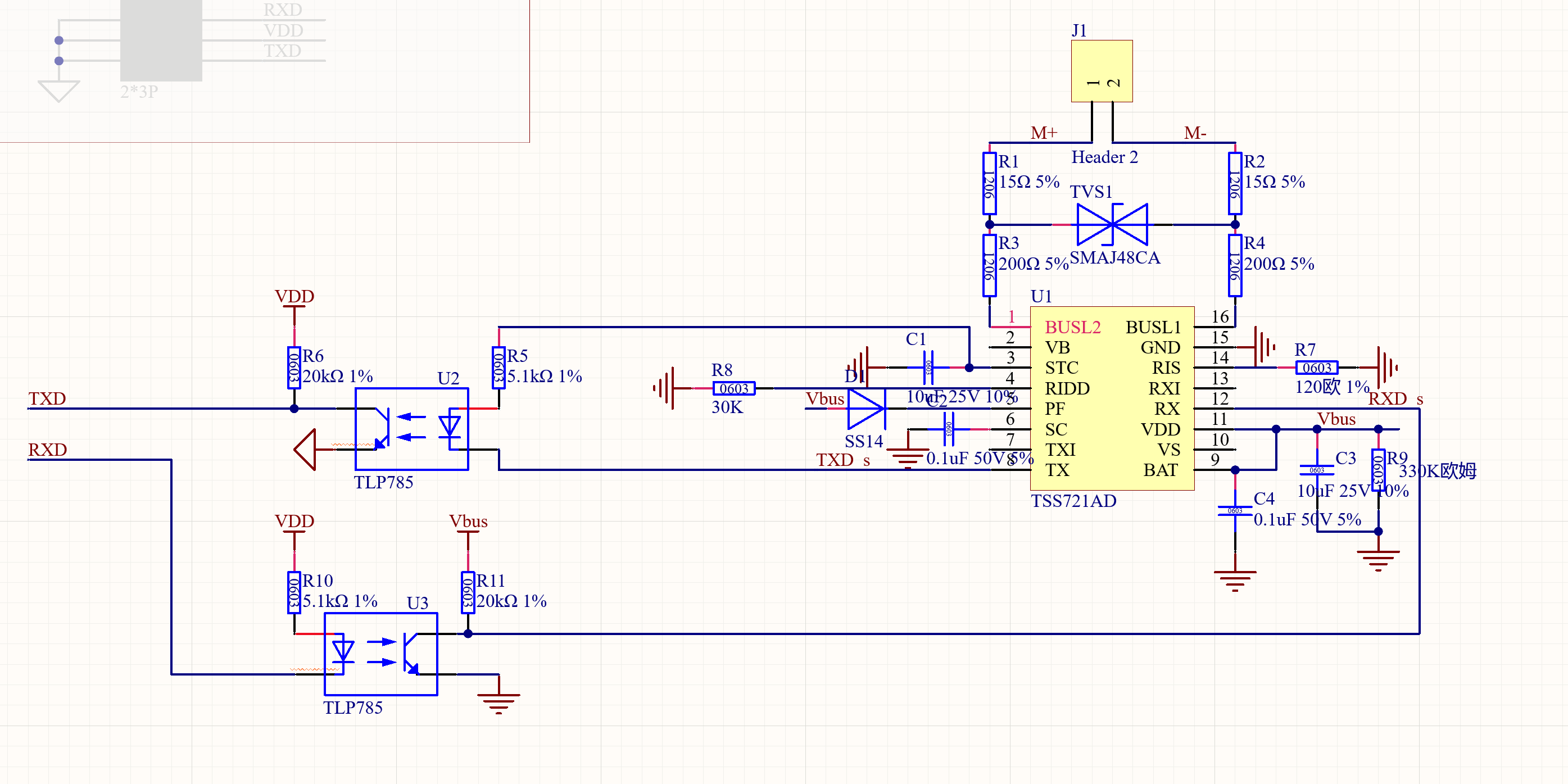Image resolution: width=1568 pixels, height=784 pixels.
Task: Select the U3 TLP785 optocoupler
Action: click(x=380, y=654)
